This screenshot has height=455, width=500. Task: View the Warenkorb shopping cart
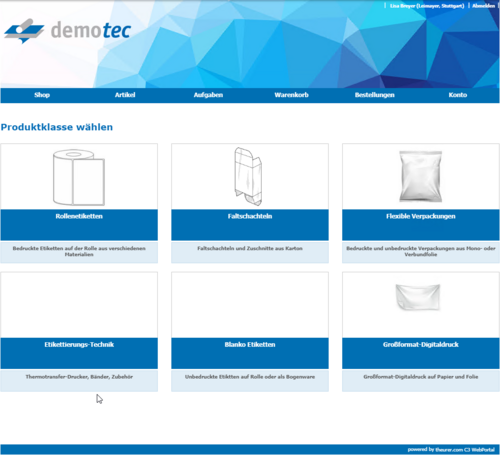tap(291, 95)
